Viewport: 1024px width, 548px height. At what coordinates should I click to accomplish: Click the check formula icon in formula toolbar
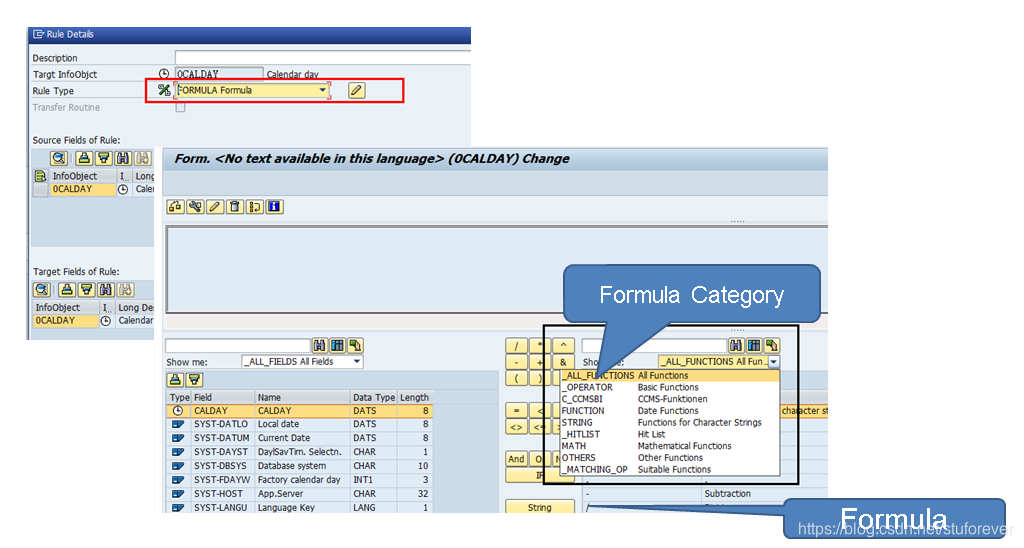point(175,207)
